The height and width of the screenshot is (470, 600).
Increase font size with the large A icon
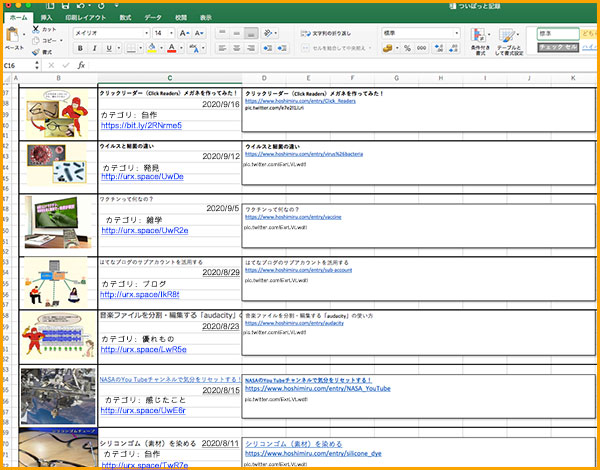(184, 33)
